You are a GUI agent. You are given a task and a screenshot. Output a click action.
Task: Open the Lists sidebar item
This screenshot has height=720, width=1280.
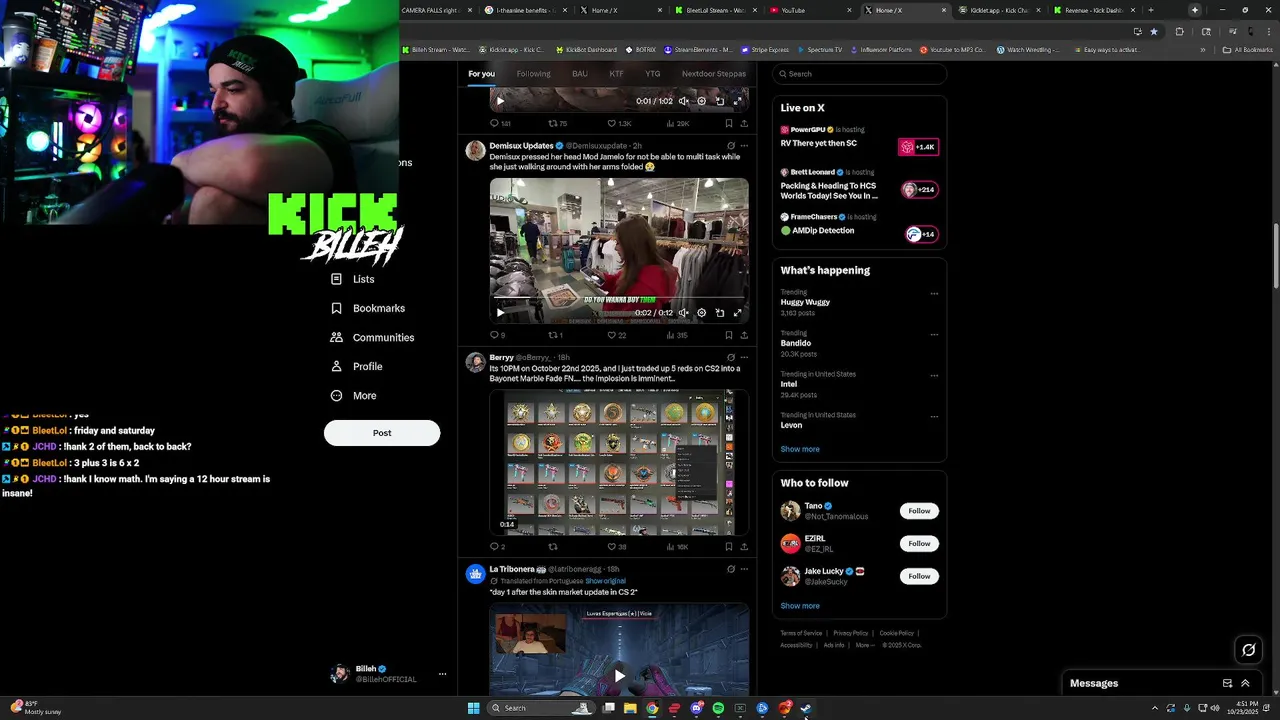coord(352,279)
